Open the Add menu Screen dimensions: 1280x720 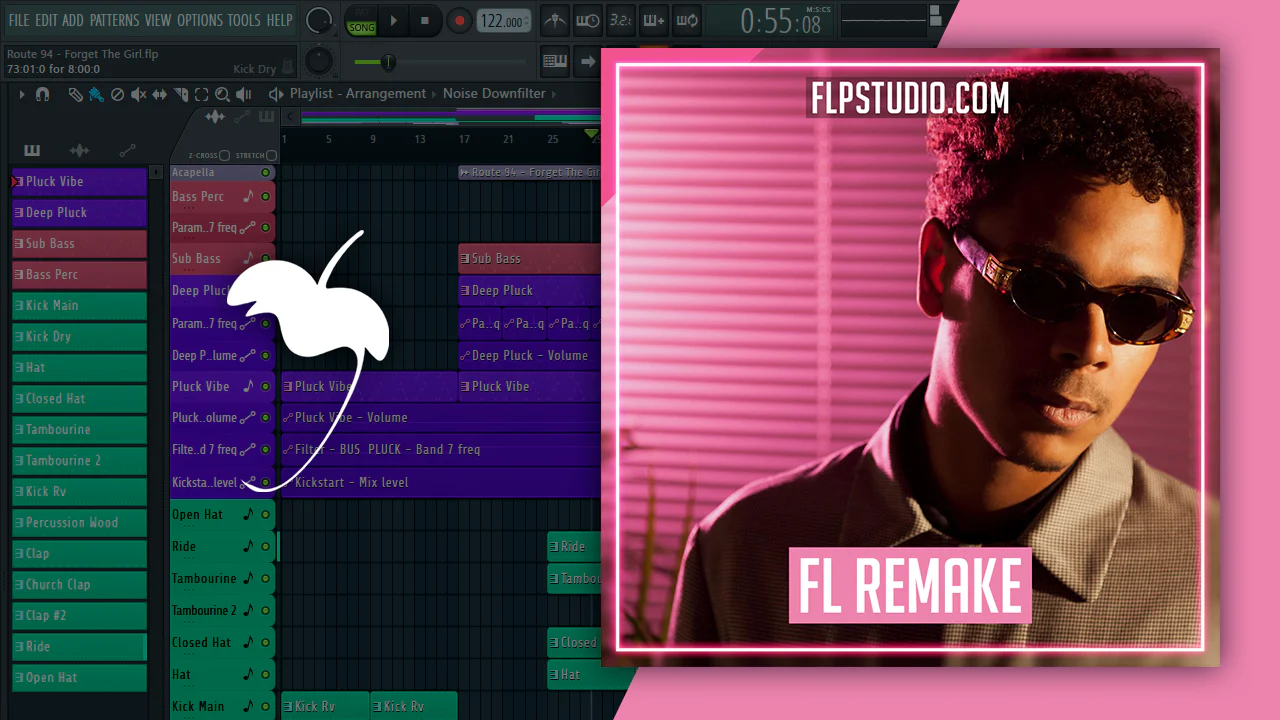[x=73, y=20]
